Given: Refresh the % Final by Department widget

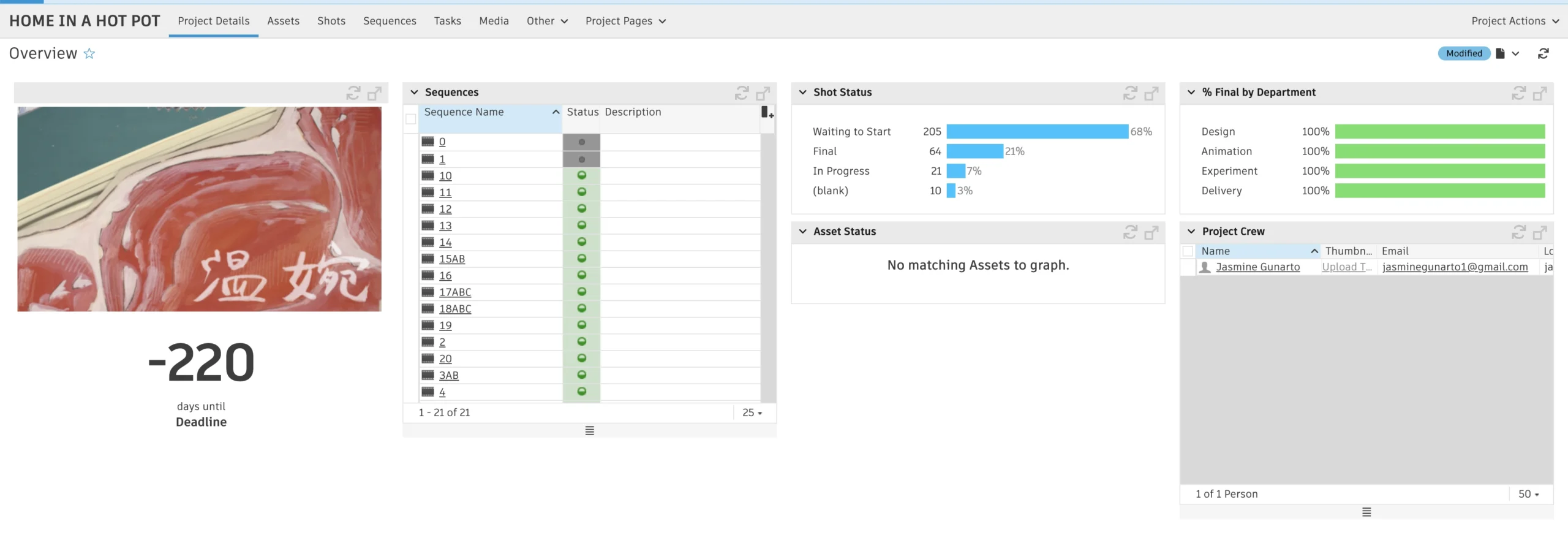Looking at the screenshot, I should pyautogui.click(x=1518, y=93).
